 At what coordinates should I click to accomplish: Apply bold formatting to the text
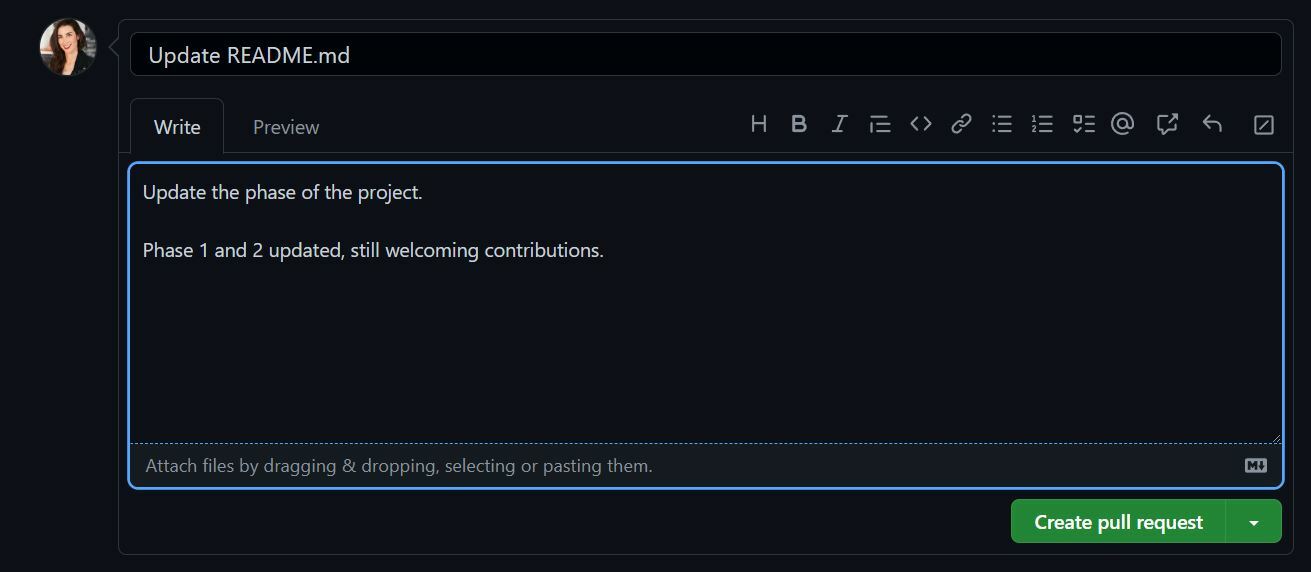coord(799,124)
